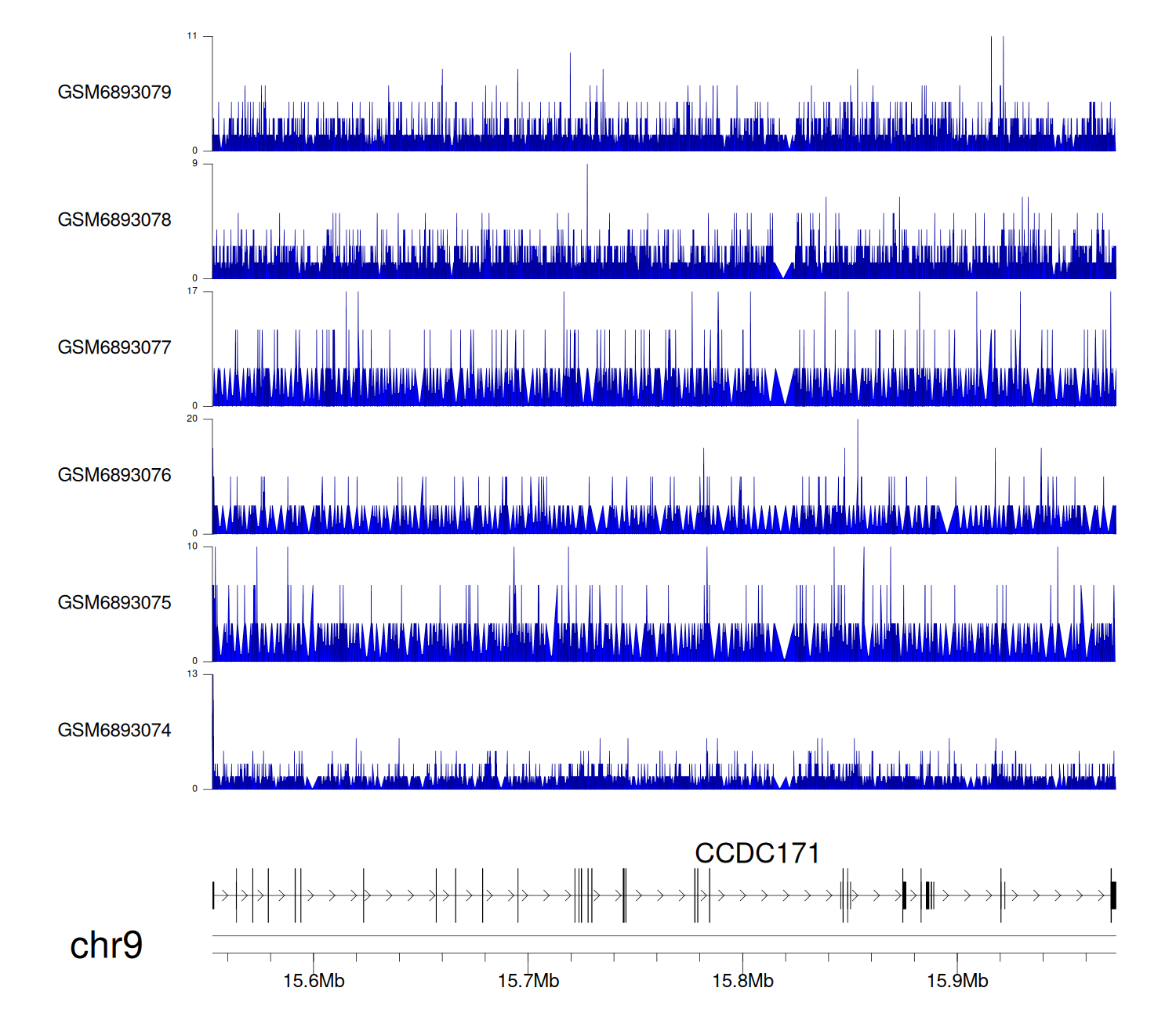
Task: Select the GSM6893076 track label
Action: coord(114,475)
